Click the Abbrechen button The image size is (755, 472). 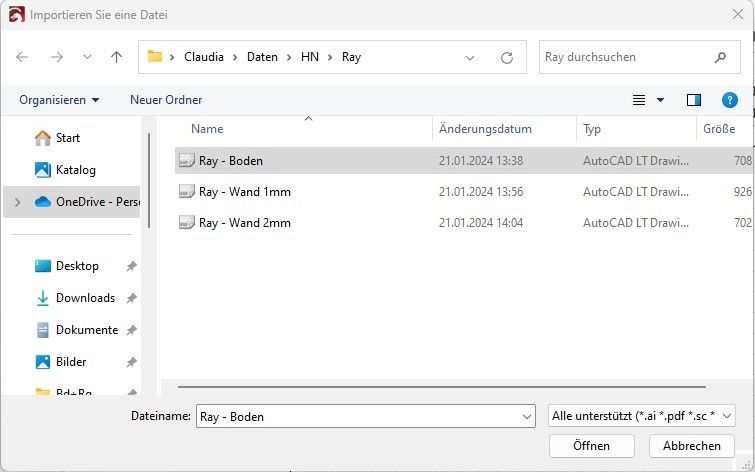(x=691, y=446)
